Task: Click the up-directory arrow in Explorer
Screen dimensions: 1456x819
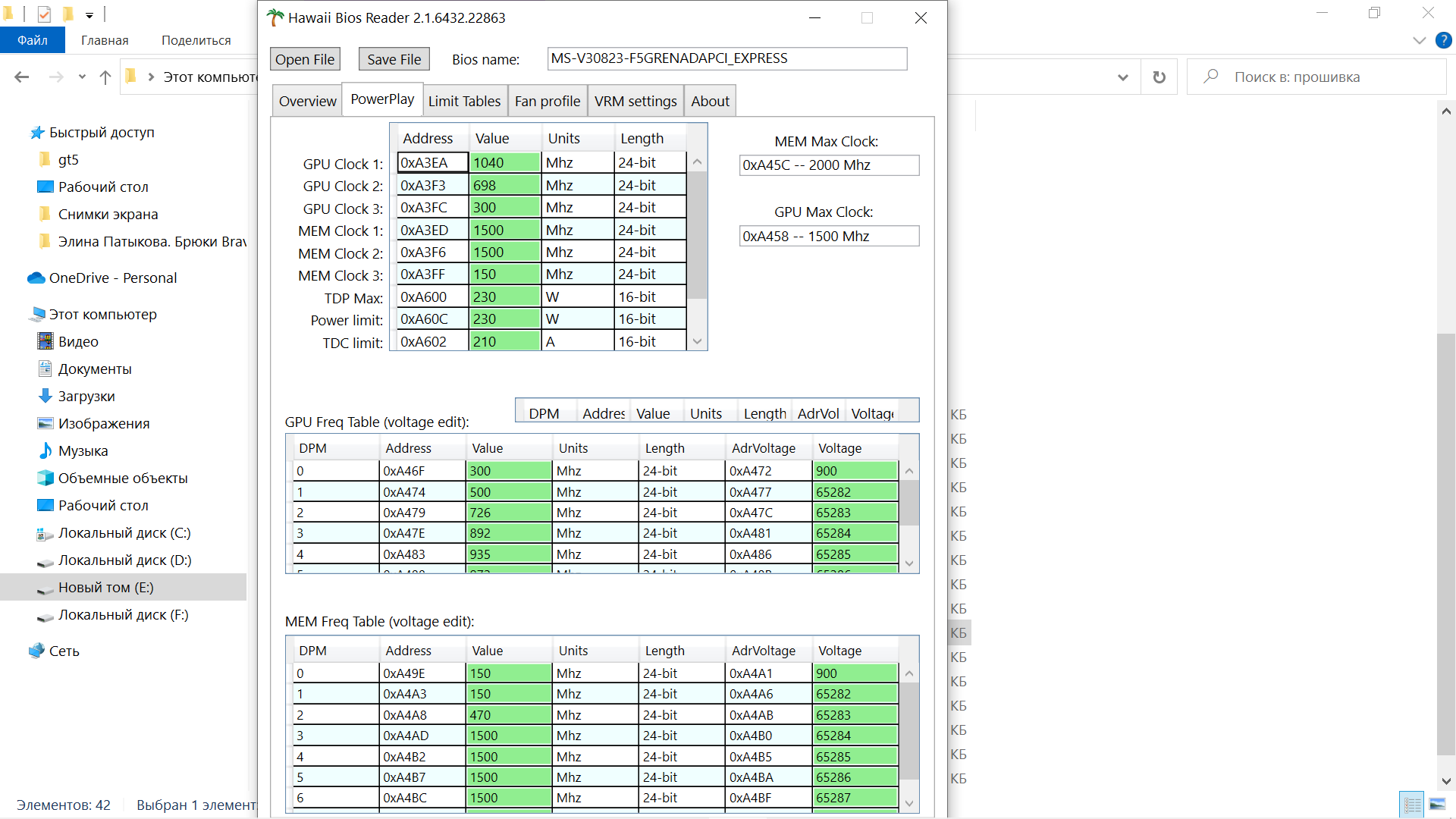Action: pyautogui.click(x=105, y=77)
